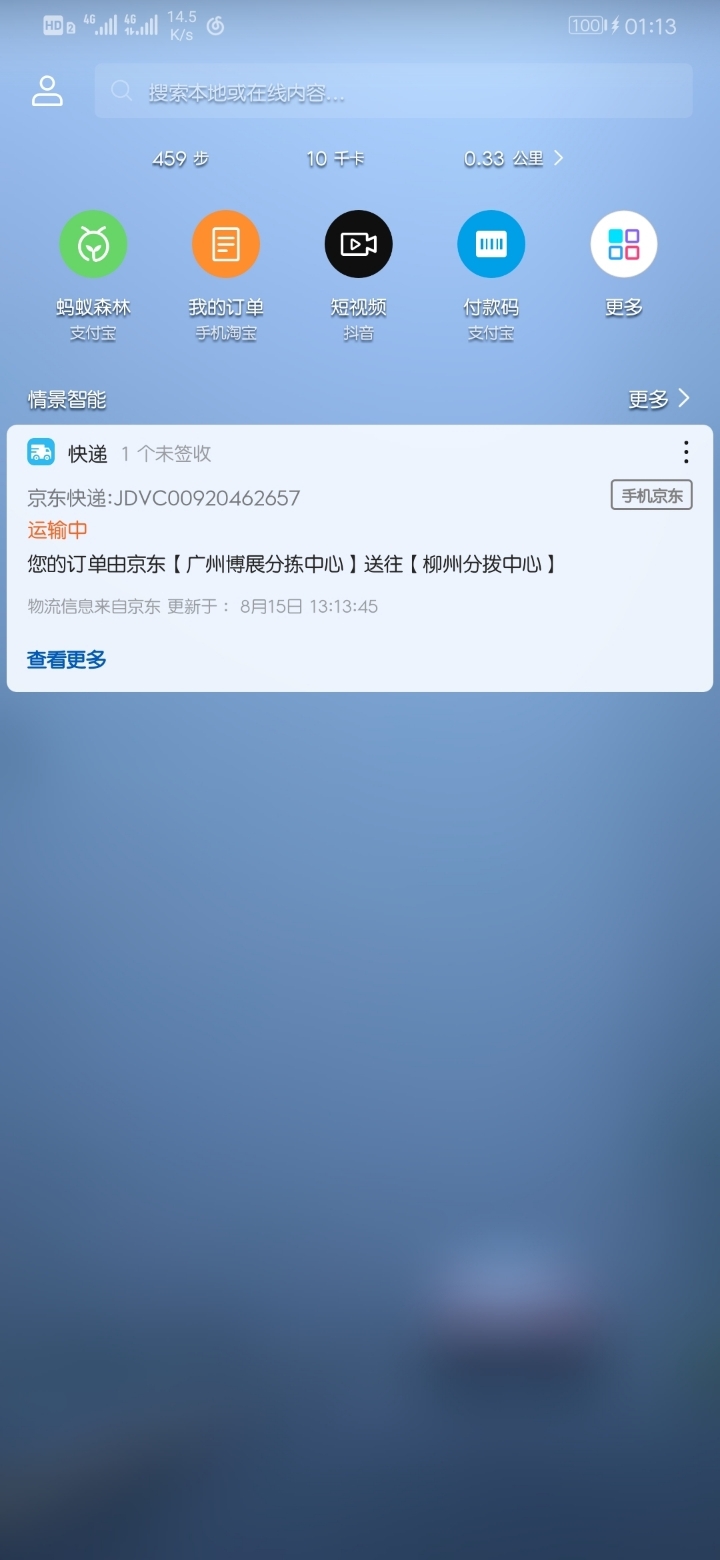720x1560 pixels.
Task: Tap the express delivery truck icon
Action: [41, 452]
